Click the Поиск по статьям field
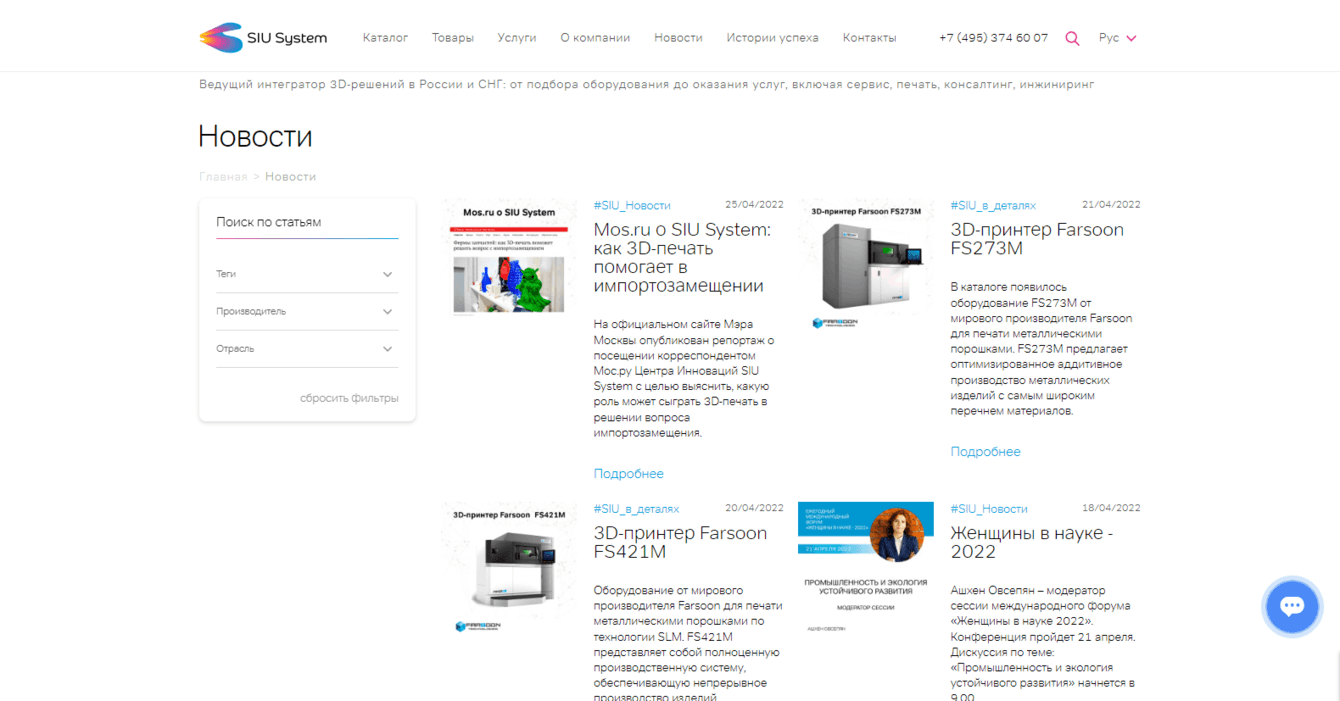This screenshot has width=1340, height=701. click(x=307, y=223)
